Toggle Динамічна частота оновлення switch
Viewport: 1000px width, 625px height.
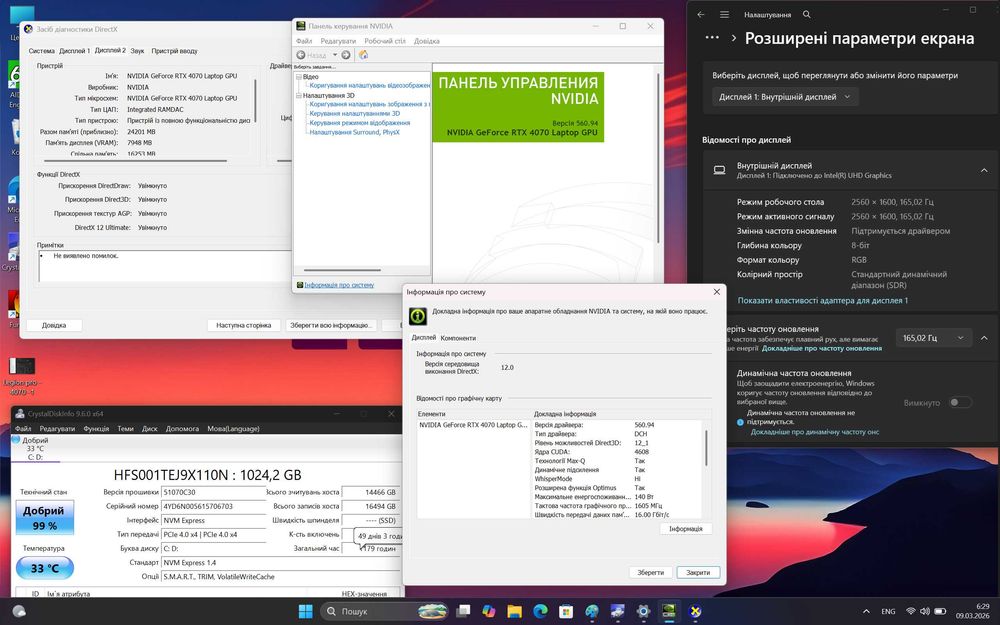click(x=960, y=402)
